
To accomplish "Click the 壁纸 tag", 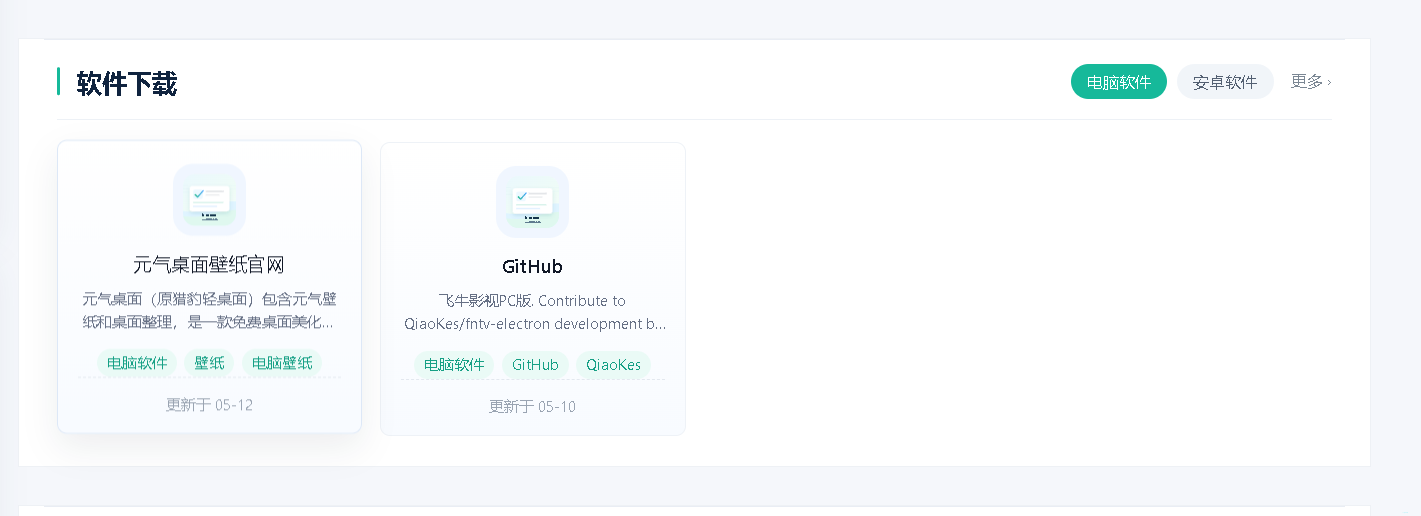I will coord(209,363).
